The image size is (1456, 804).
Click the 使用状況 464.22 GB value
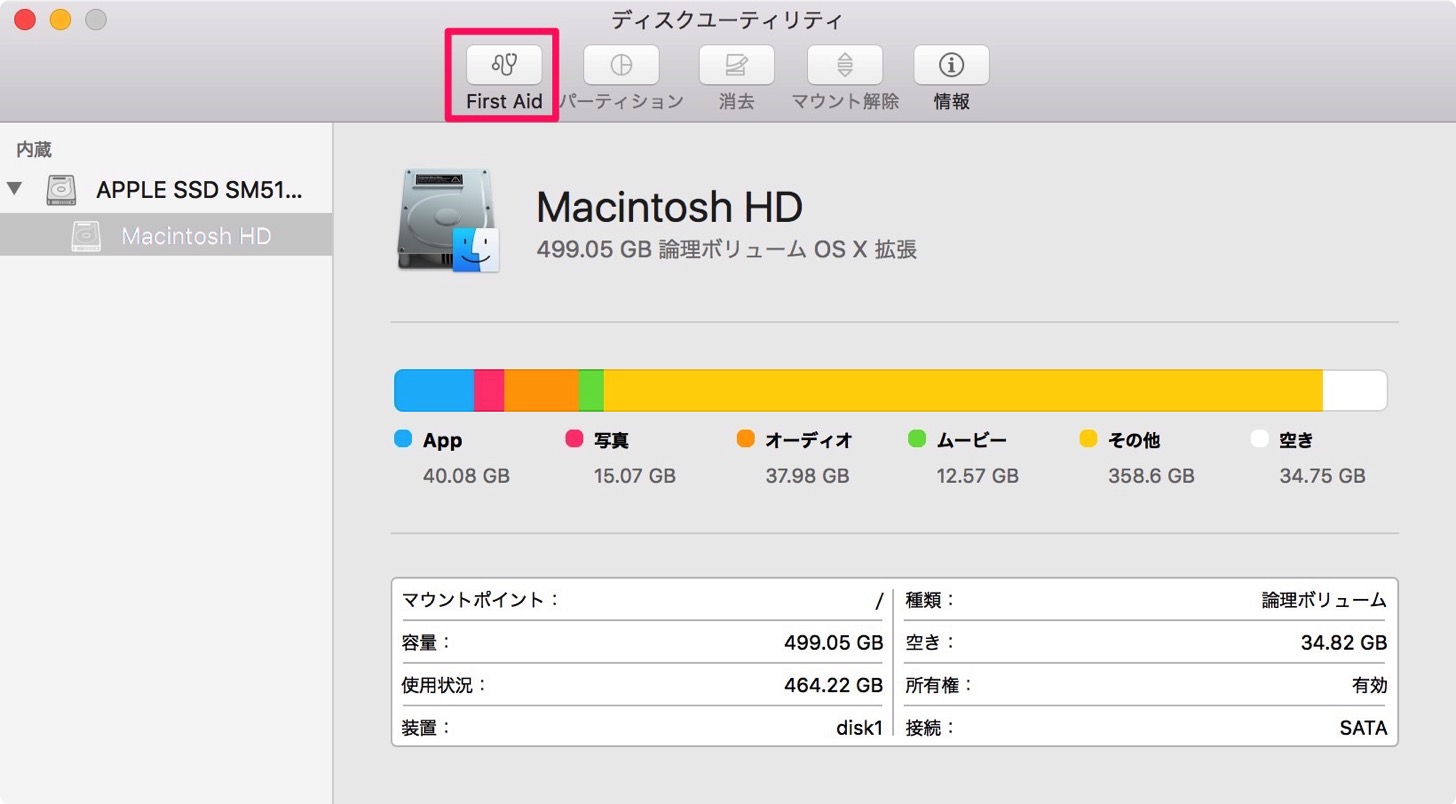pos(834,685)
